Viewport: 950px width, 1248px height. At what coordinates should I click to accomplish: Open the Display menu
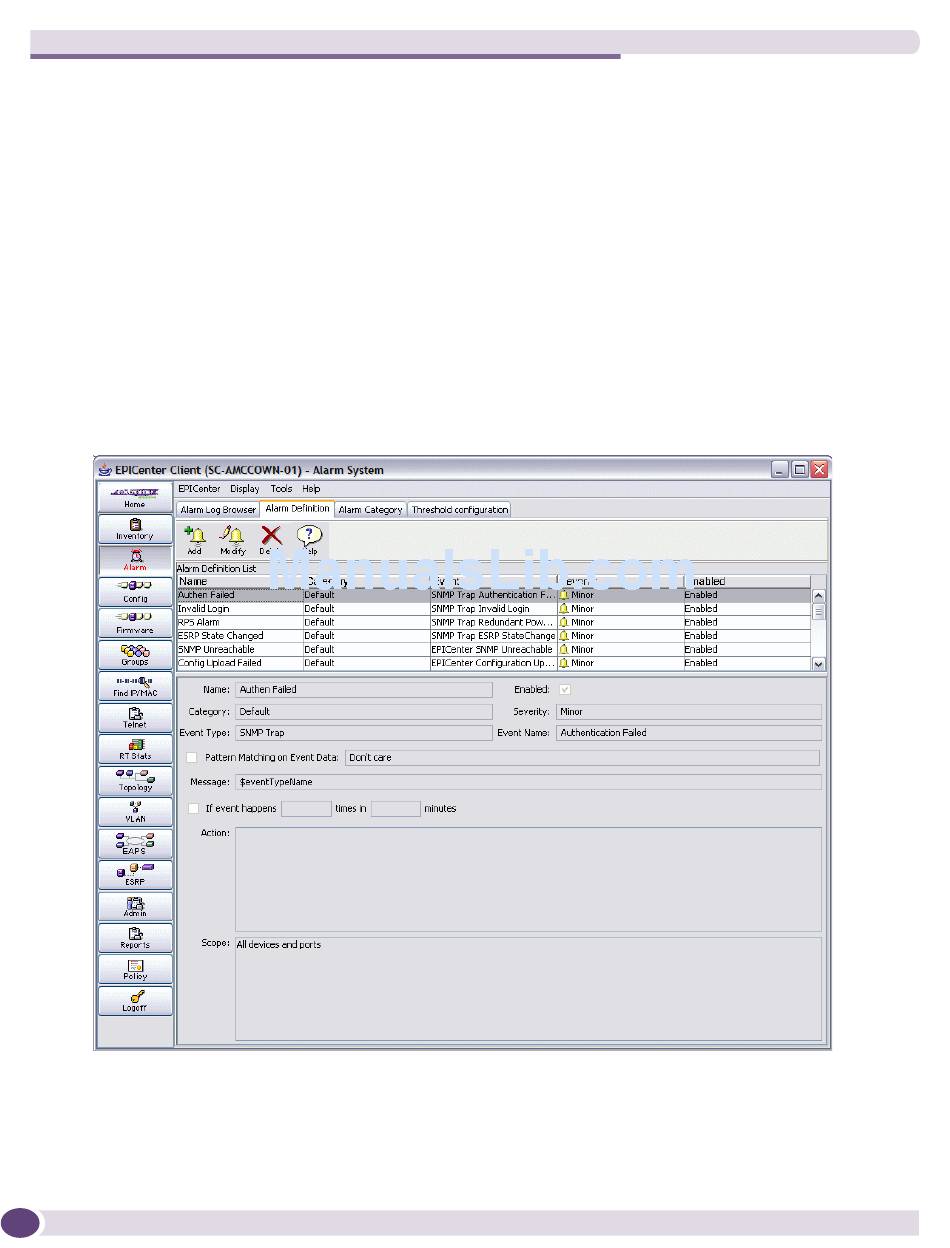tap(245, 489)
